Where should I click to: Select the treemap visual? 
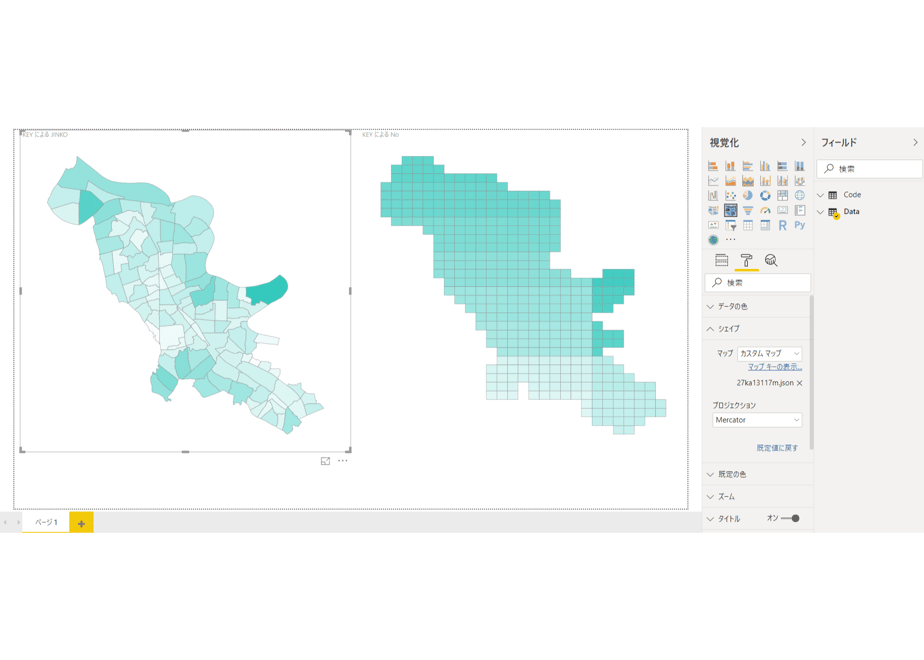(782, 195)
